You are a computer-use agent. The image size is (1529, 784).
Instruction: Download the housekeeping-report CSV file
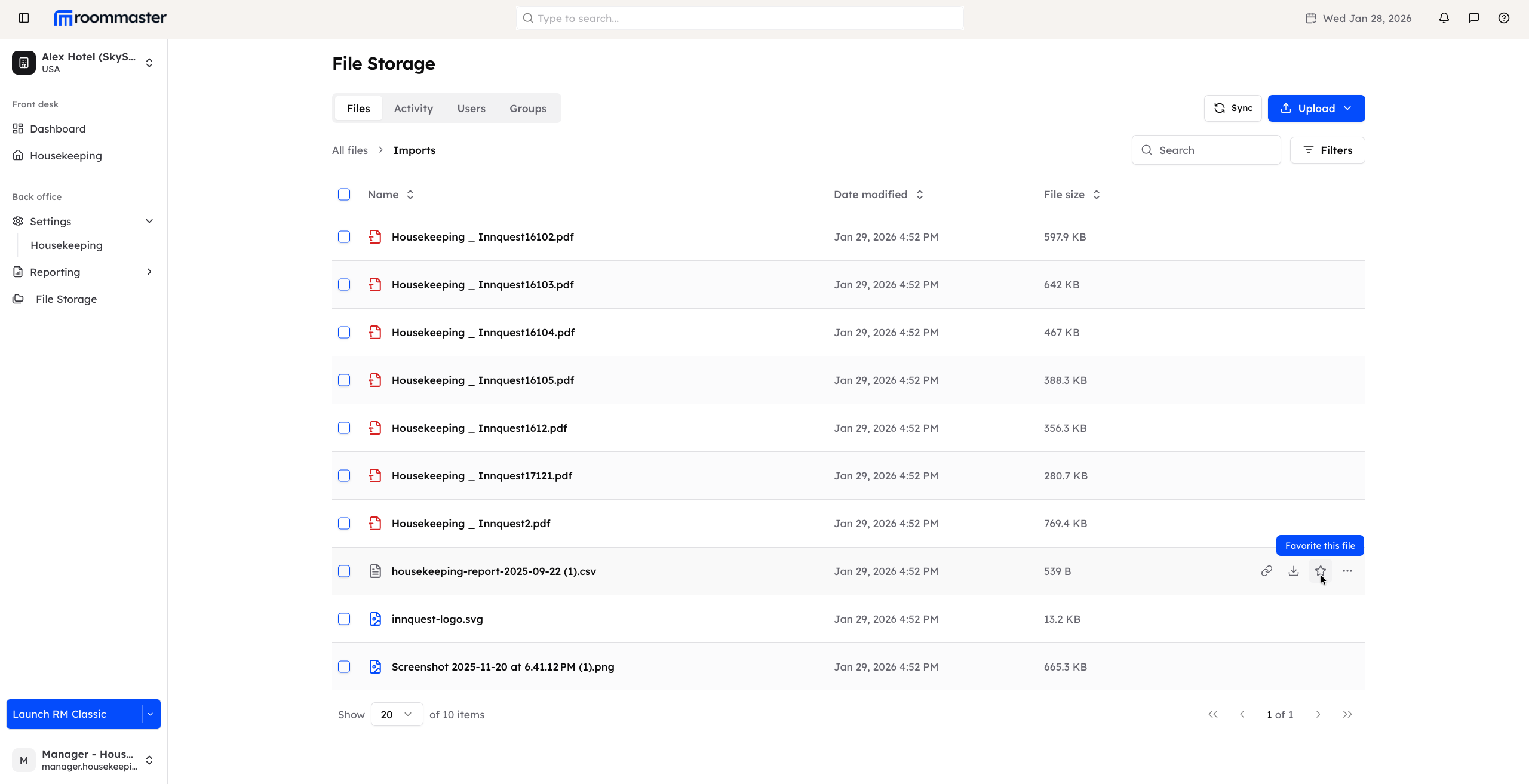[x=1293, y=571]
